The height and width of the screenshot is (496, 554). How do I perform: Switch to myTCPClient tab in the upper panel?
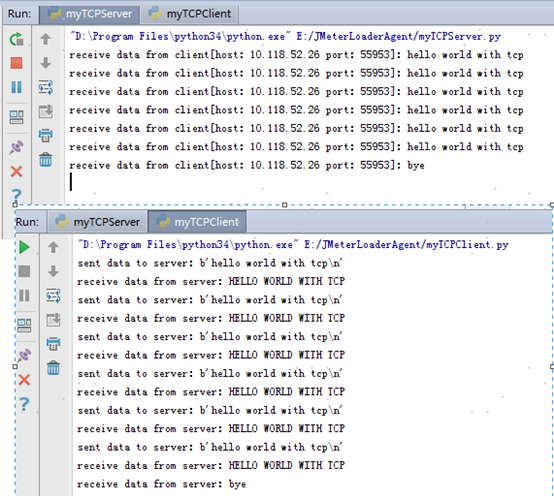click(190, 14)
